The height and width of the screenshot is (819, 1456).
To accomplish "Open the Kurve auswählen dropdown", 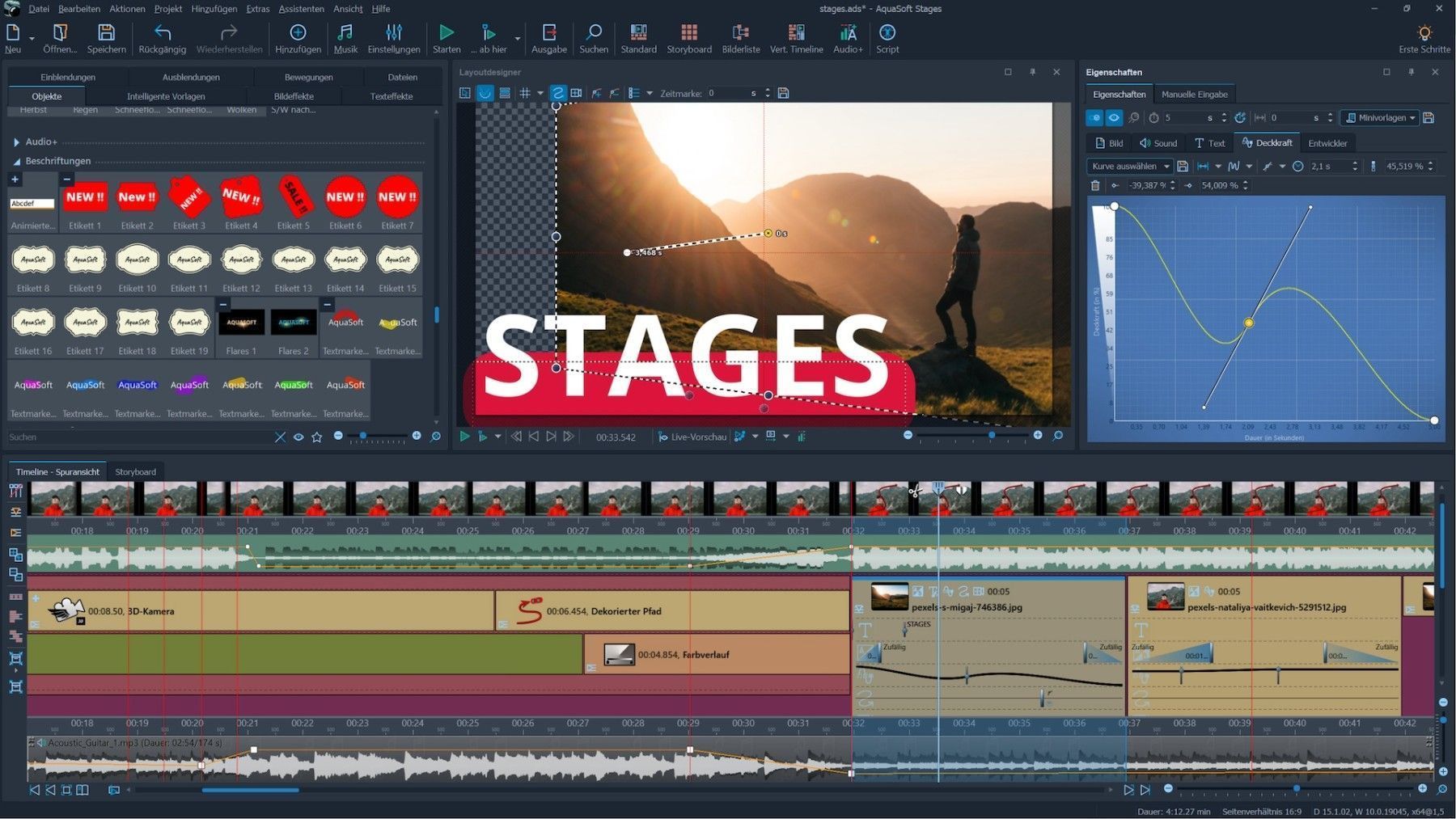I will 1130,167.
